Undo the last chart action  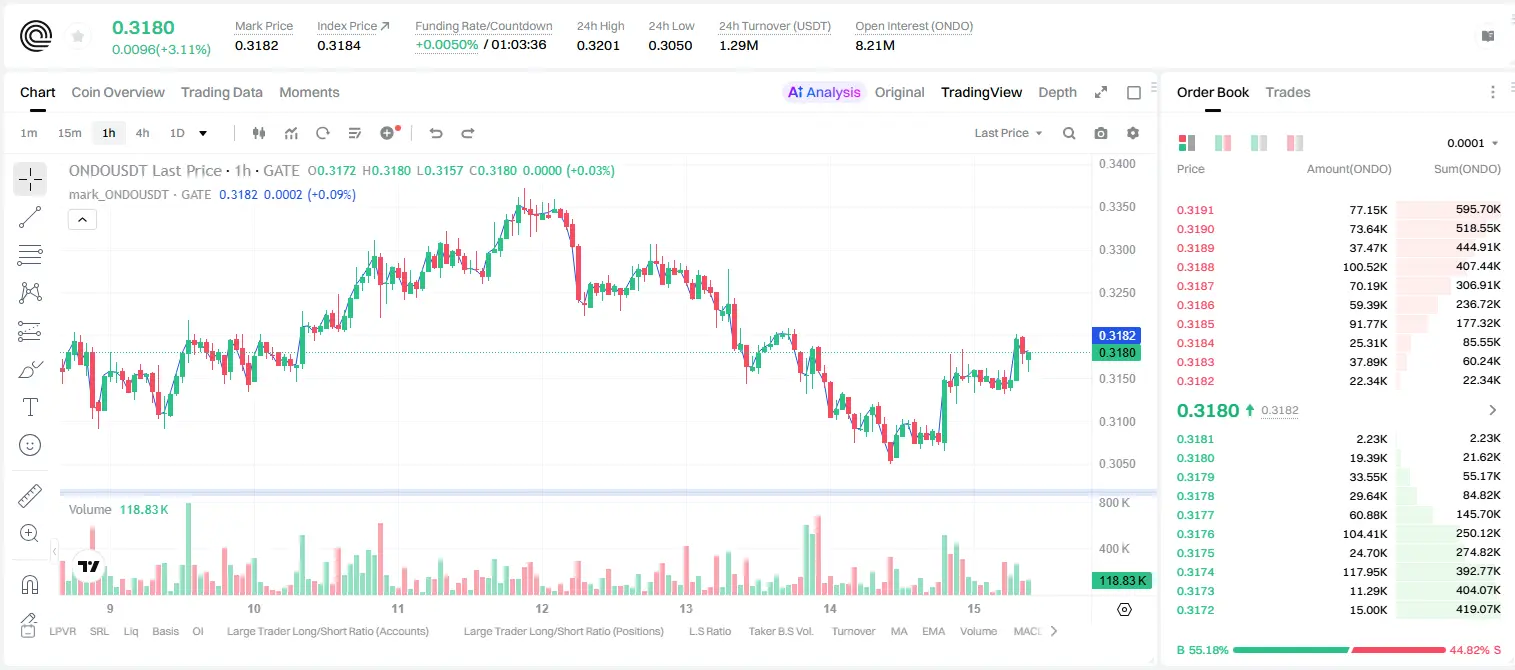[x=436, y=133]
